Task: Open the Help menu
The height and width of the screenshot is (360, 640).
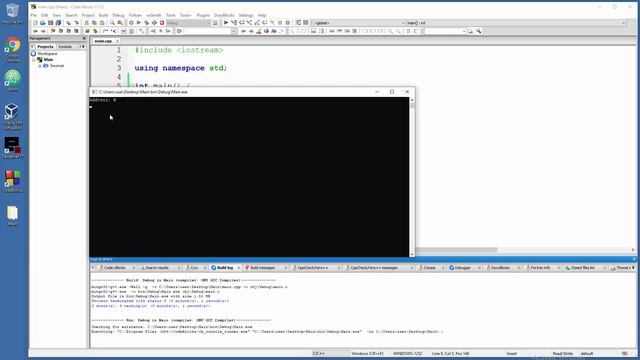Action: coord(262,15)
